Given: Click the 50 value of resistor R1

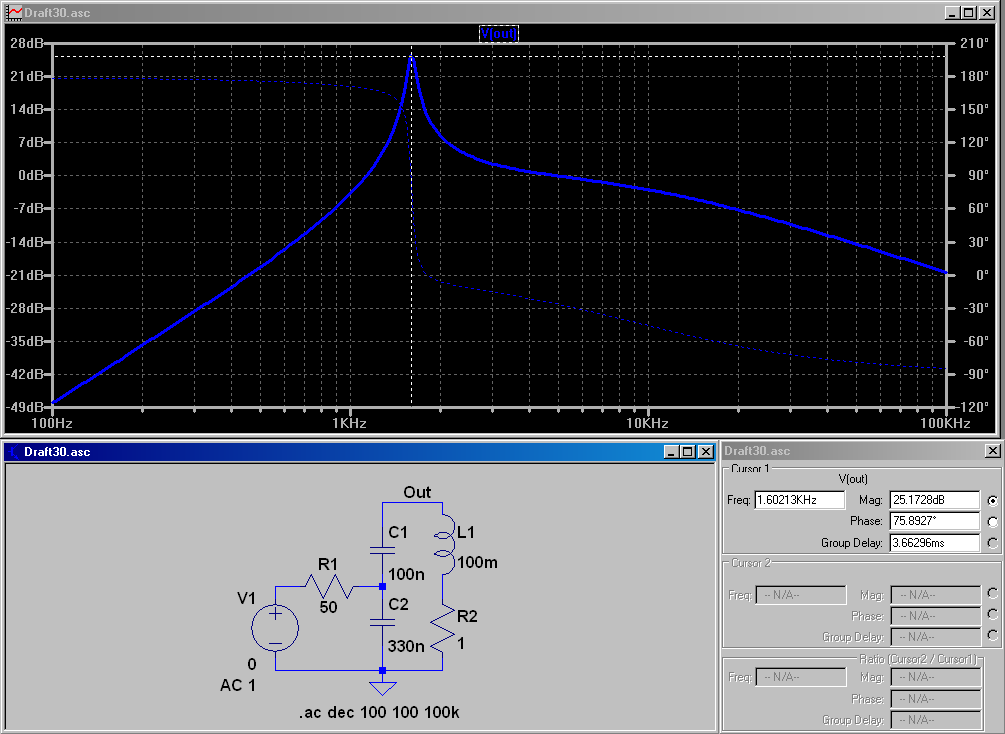Looking at the screenshot, I should coord(328,607).
